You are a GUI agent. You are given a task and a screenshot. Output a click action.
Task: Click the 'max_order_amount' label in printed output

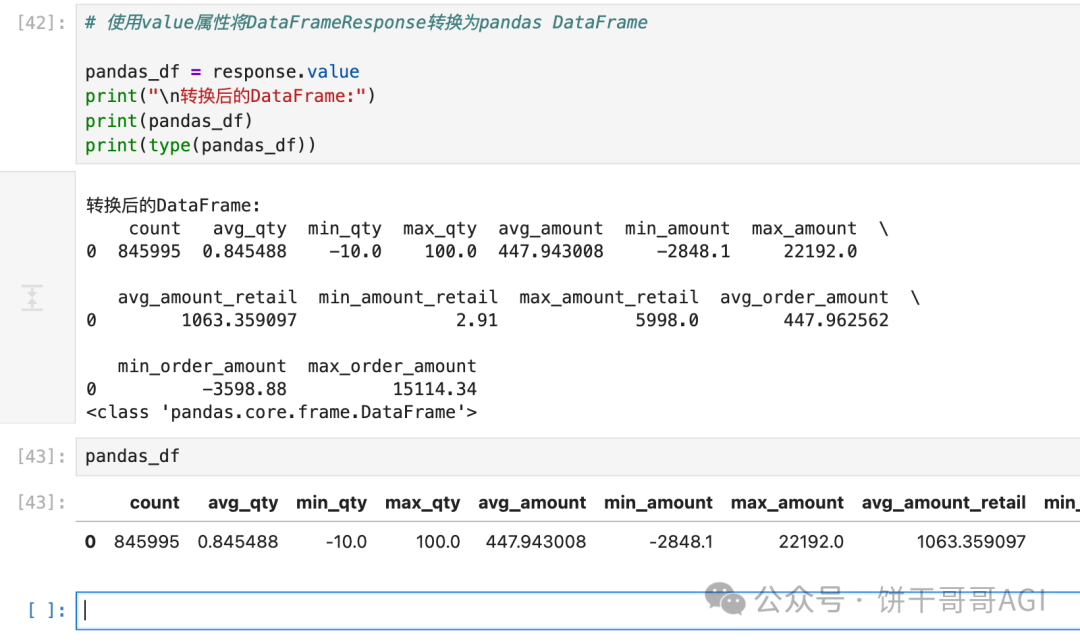click(392, 366)
